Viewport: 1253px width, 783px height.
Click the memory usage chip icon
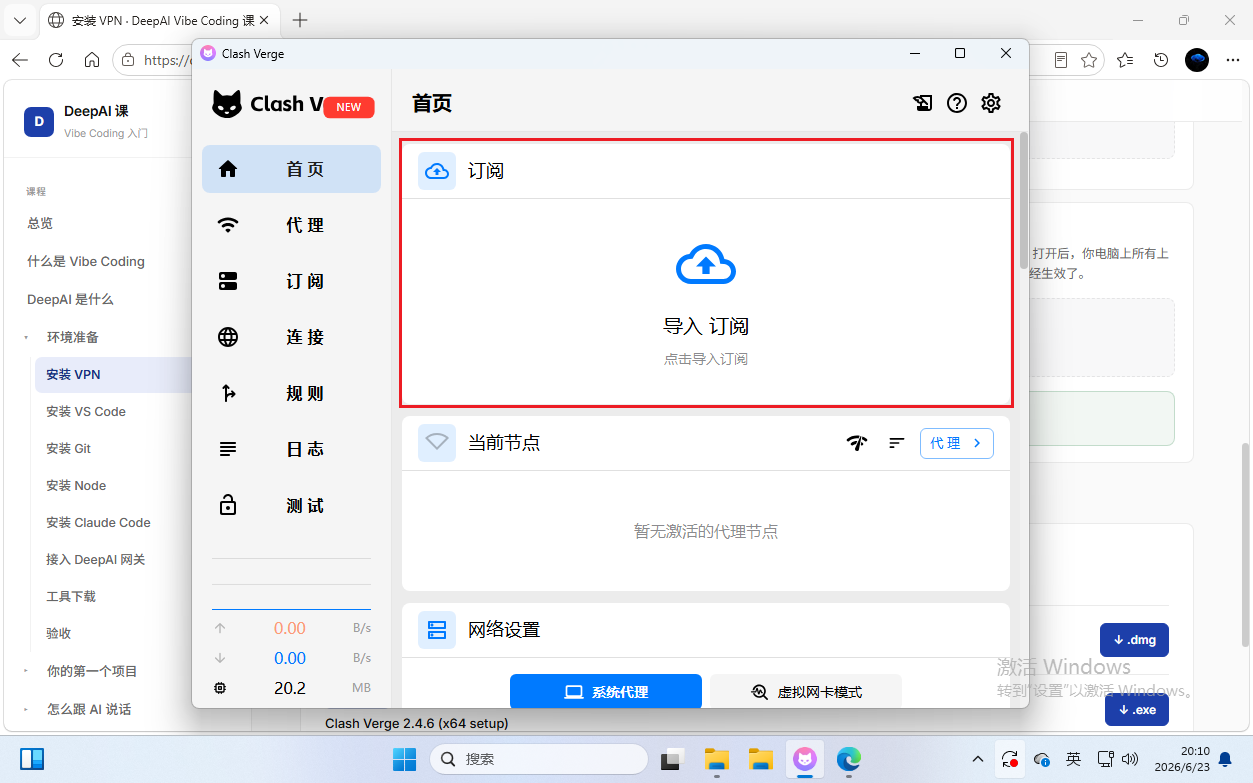[x=220, y=688]
